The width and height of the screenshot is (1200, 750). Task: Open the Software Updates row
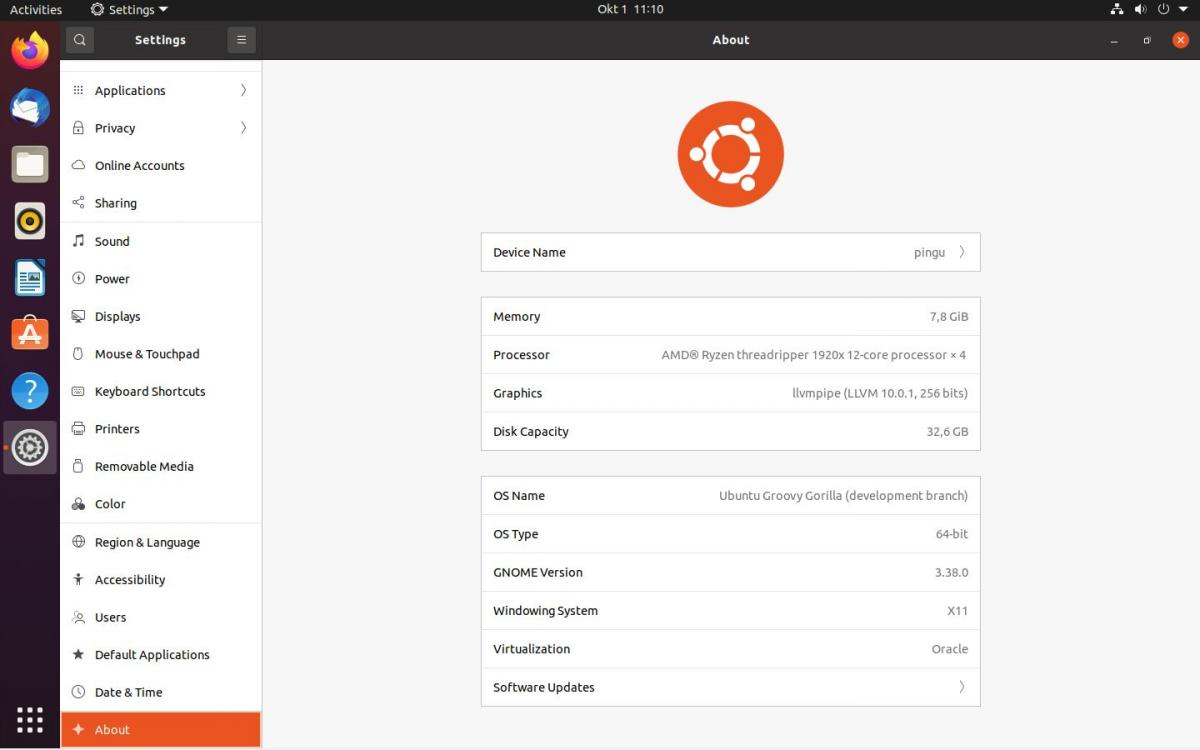coord(730,688)
